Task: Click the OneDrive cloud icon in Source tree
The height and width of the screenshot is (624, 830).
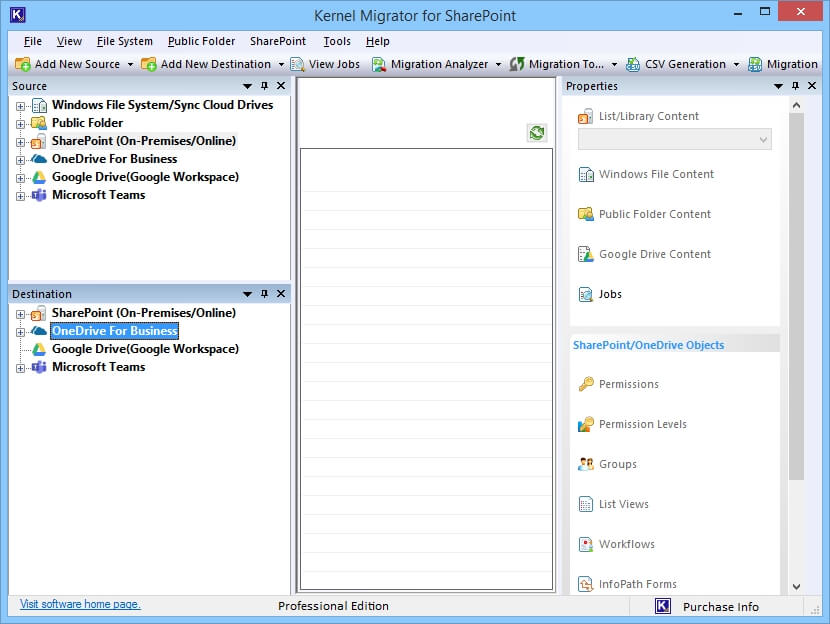Action: tap(39, 159)
